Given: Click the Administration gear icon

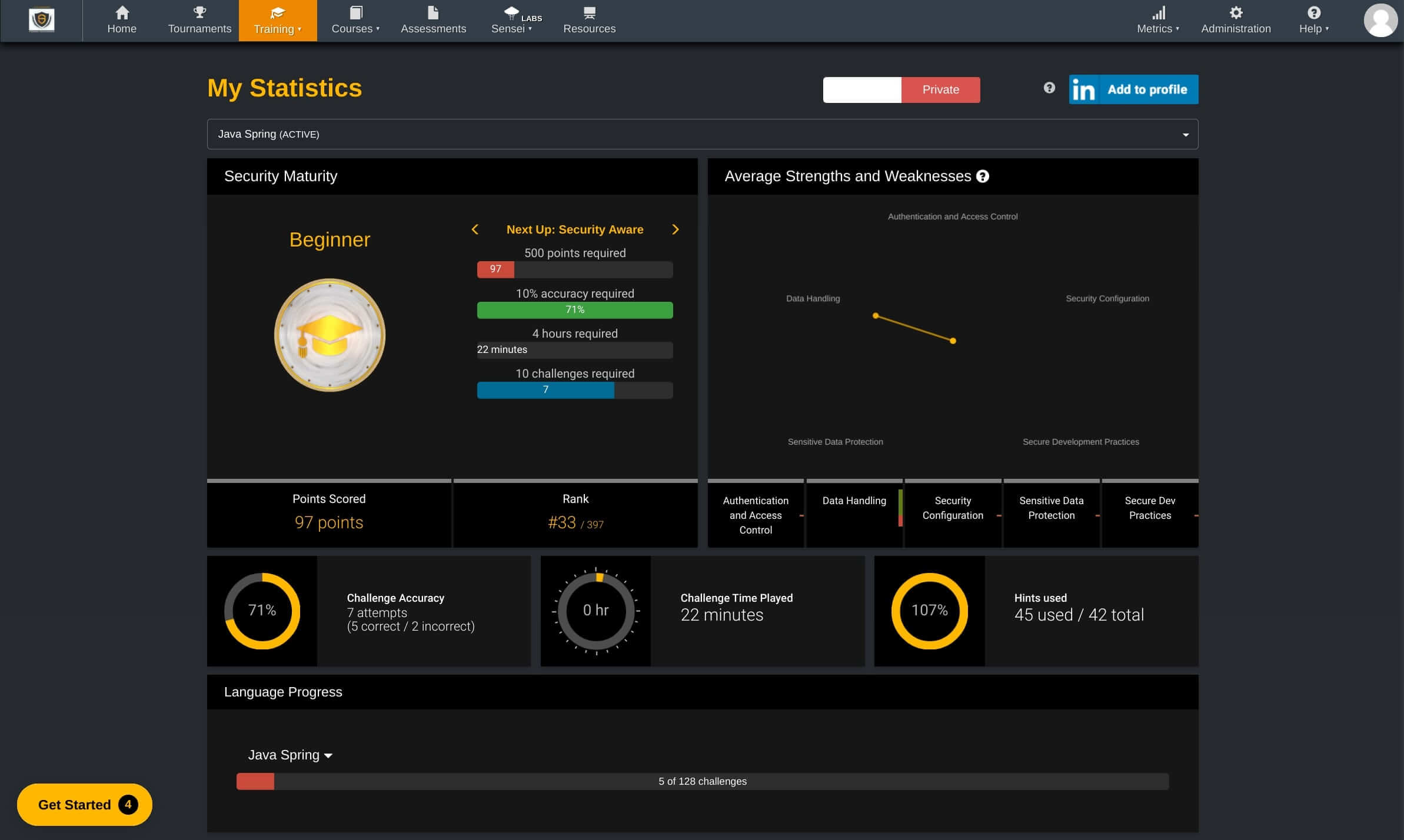Looking at the screenshot, I should 1236,13.
